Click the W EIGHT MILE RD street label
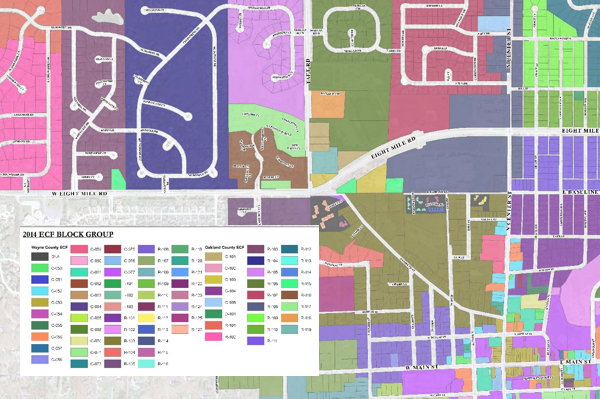 click(x=80, y=194)
